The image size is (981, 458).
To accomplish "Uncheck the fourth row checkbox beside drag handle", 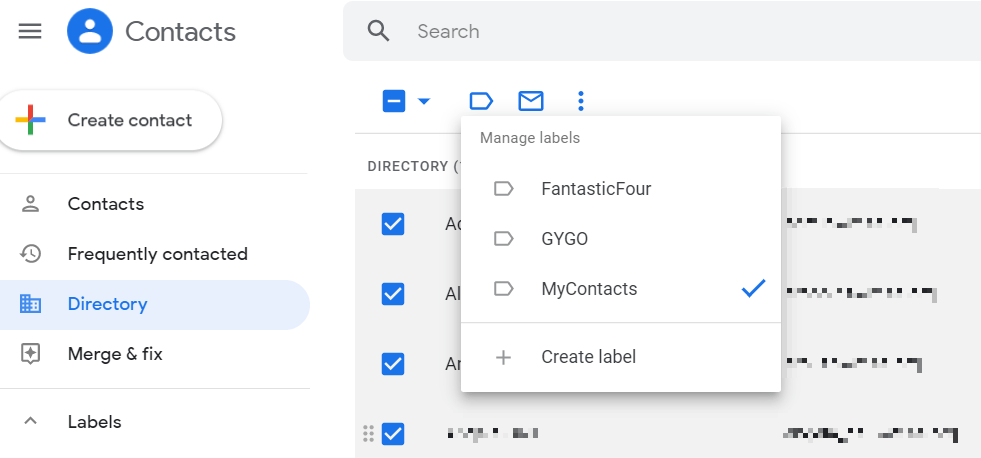I will coord(393,434).
